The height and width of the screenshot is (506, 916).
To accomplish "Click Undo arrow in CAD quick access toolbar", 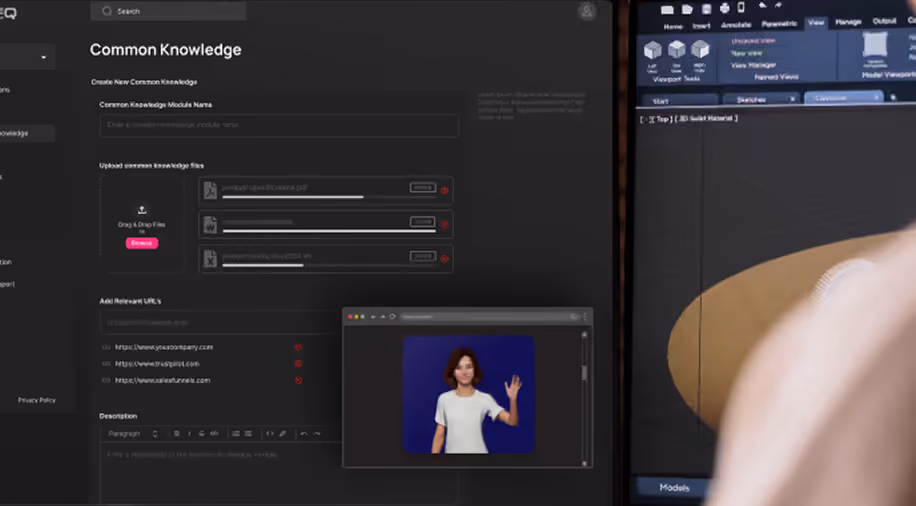I will point(762,5).
